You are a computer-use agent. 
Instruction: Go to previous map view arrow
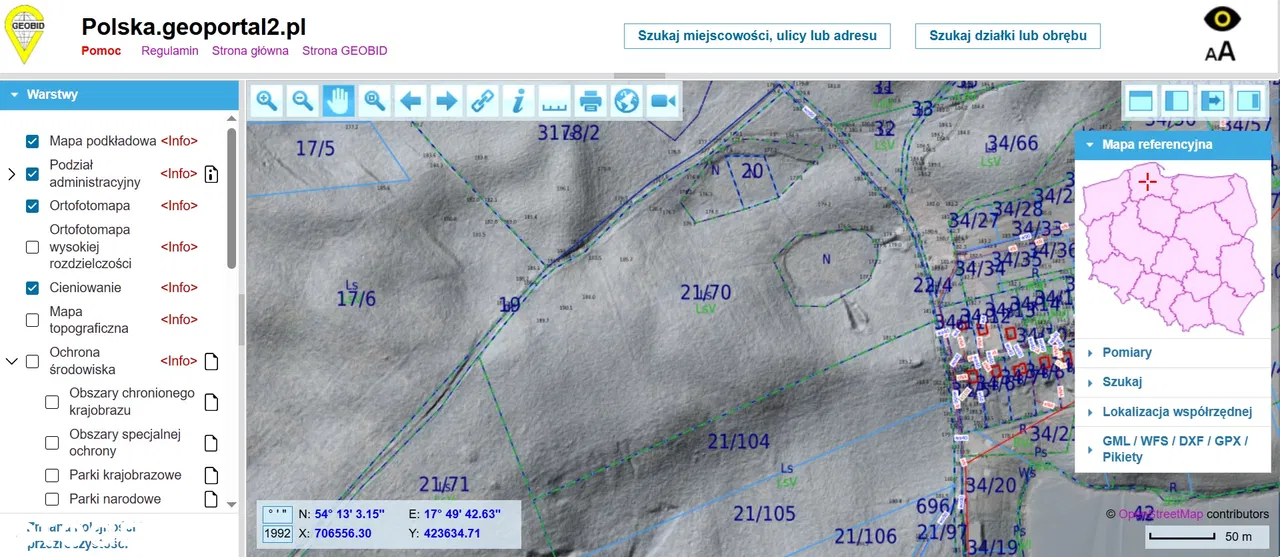coord(410,100)
